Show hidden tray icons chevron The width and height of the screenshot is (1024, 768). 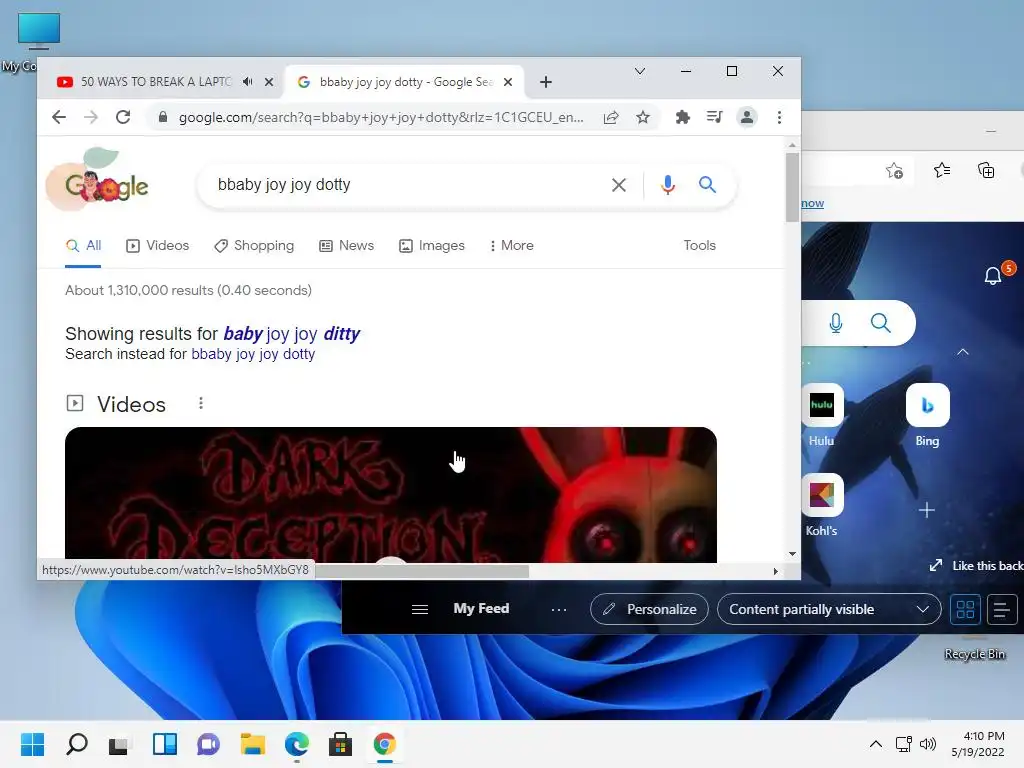tap(876, 744)
